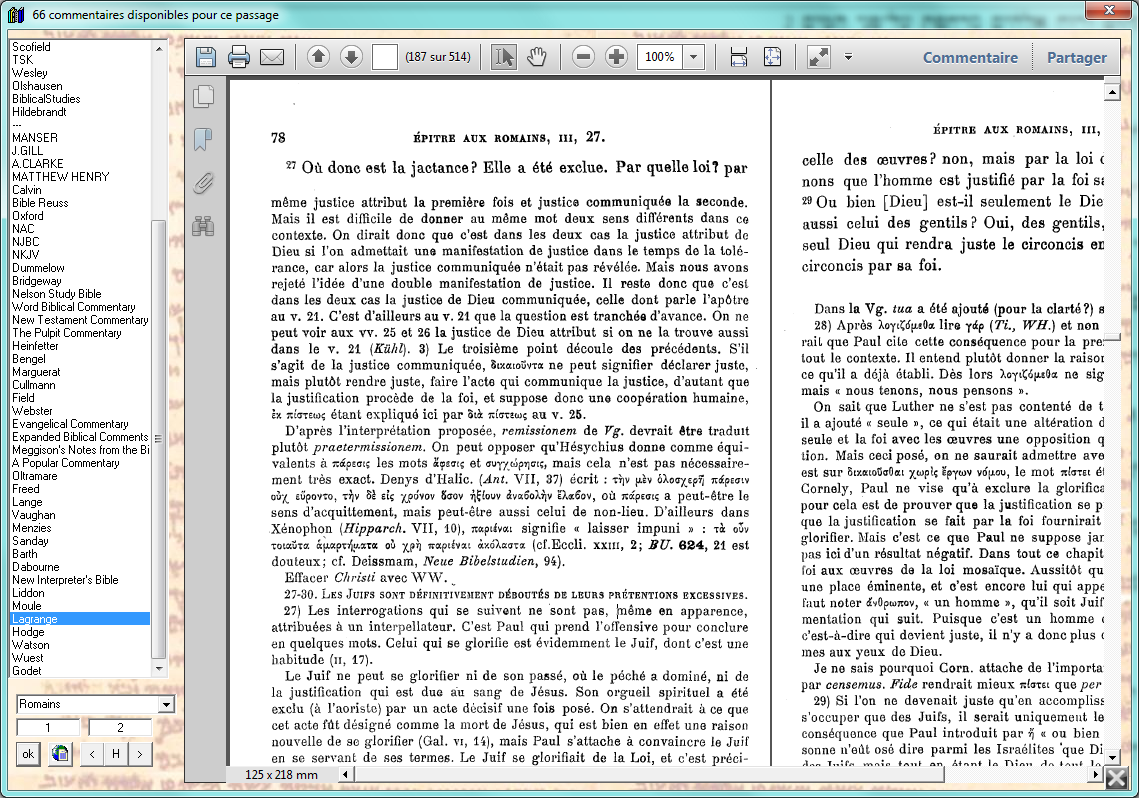Click the next passage > button
The image size is (1139, 798).
[139, 754]
